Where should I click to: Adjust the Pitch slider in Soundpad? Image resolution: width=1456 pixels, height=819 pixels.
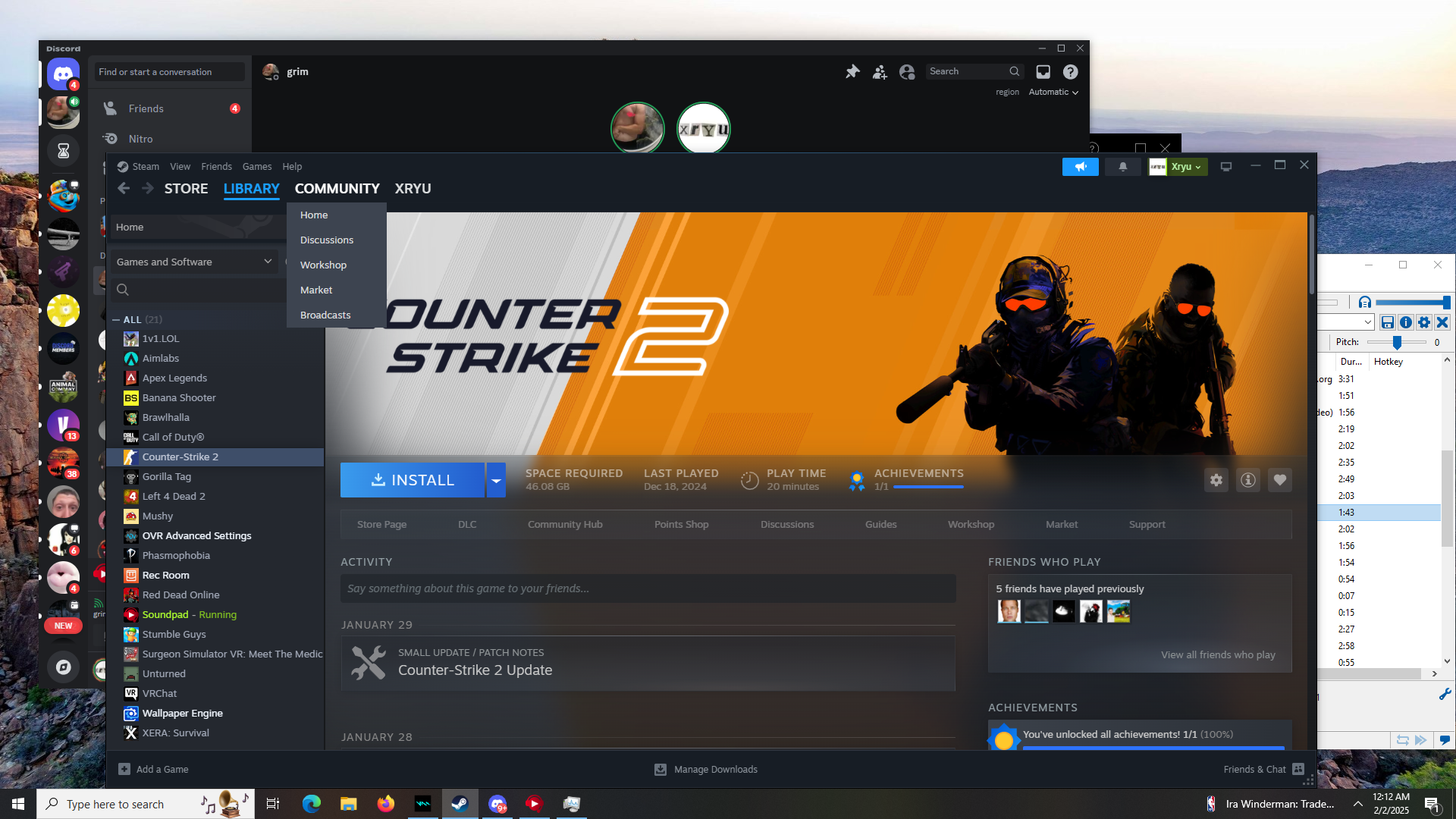1397,343
